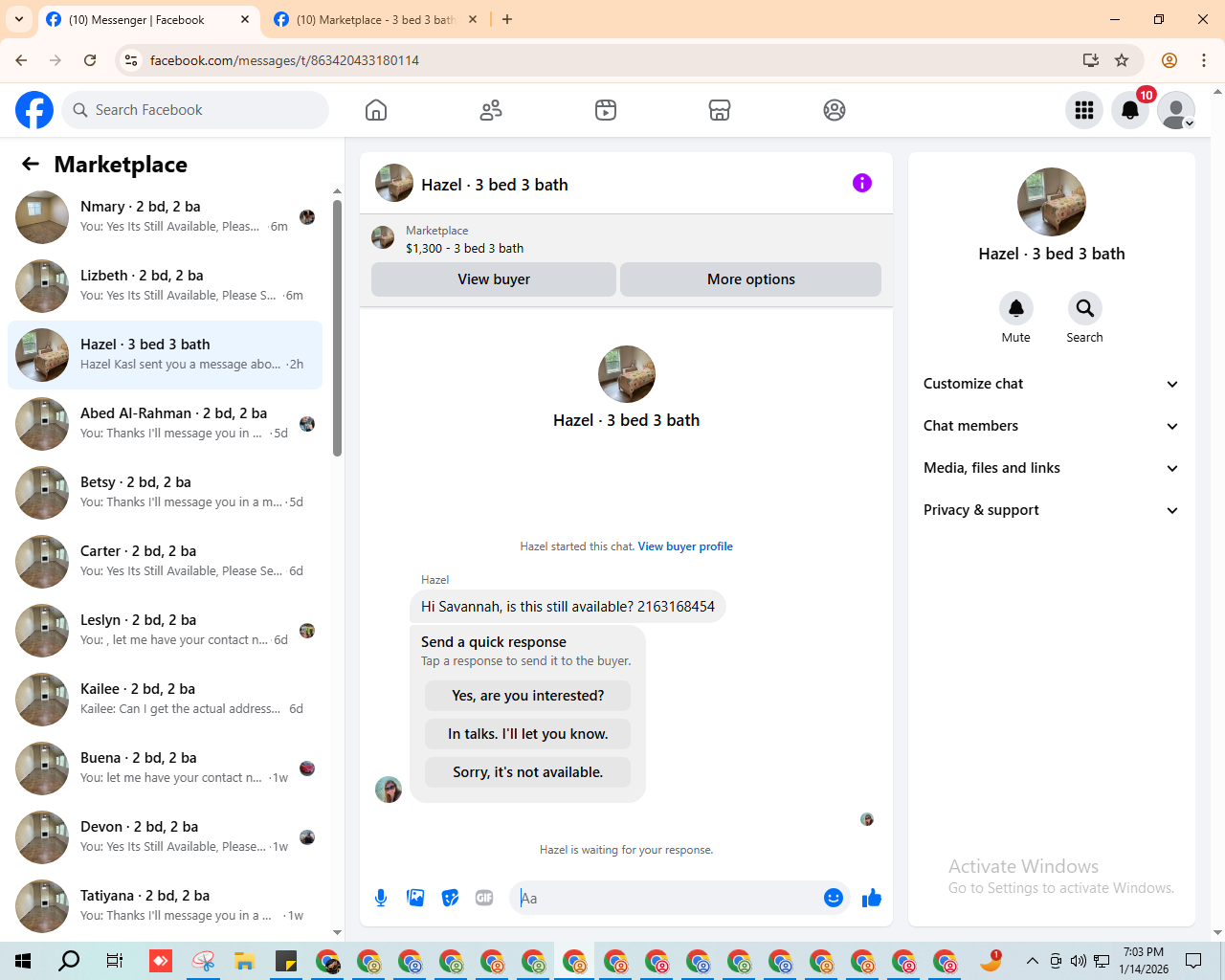The image size is (1225, 980).
Task: Open the nine-dot Menu grid icon
Action: 1084,110
